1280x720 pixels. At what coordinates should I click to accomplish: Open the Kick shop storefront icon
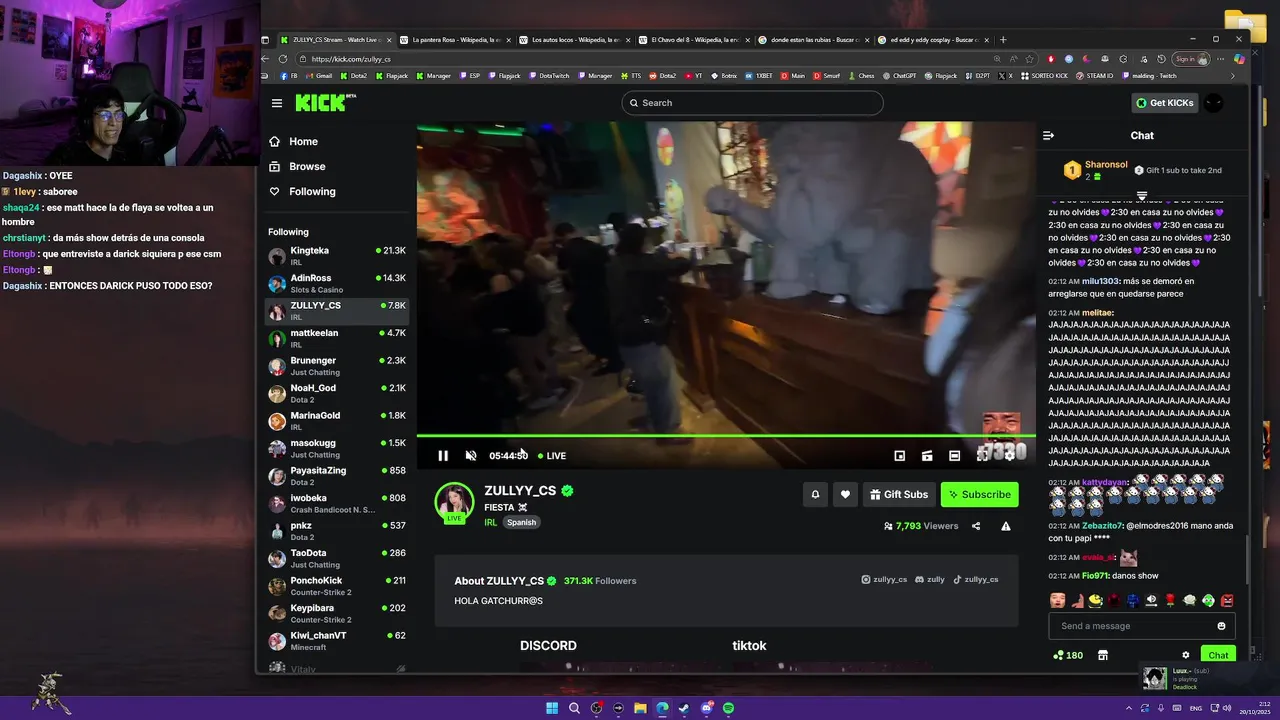1103,656
